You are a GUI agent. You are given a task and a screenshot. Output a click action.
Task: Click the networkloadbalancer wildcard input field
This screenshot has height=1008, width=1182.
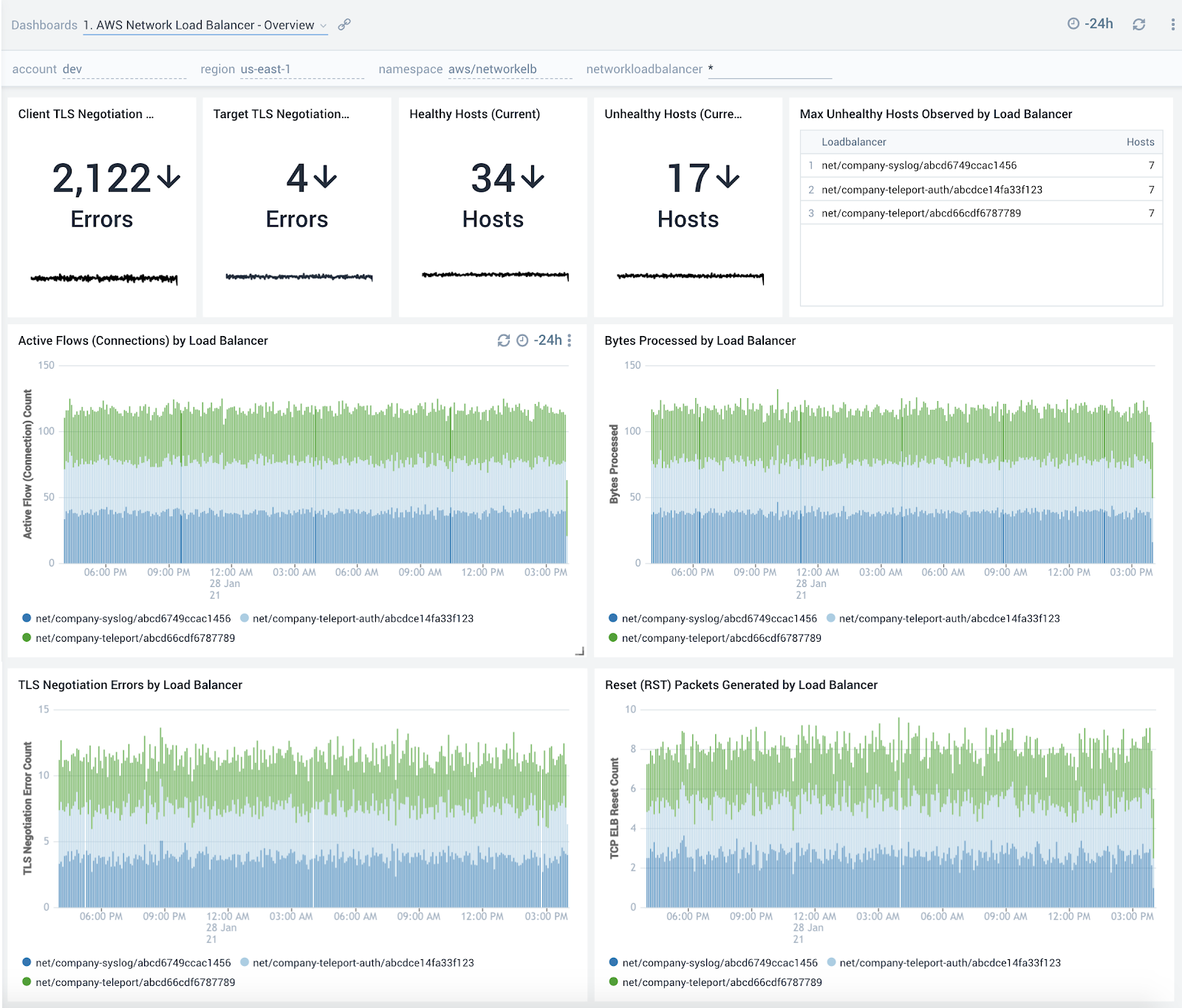770,69
